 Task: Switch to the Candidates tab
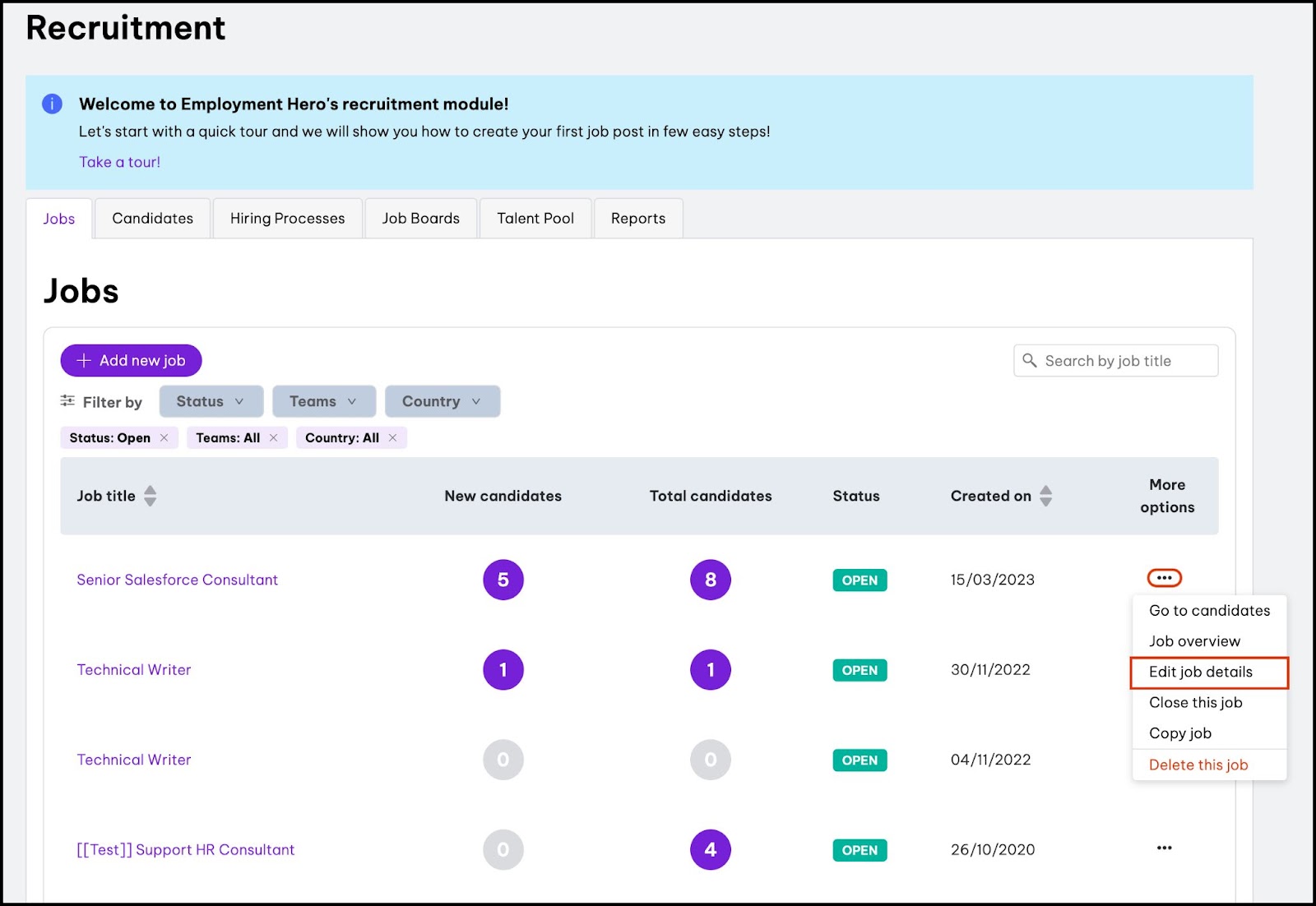click(x=152, y=219)
